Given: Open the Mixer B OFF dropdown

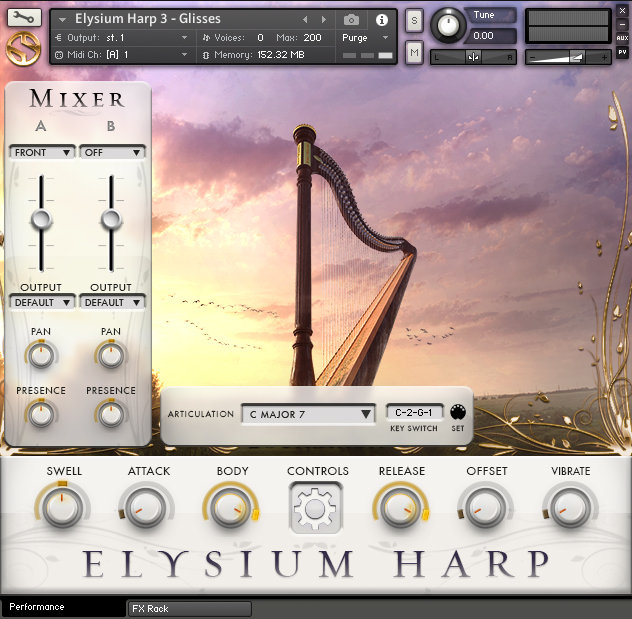Looking at the screenshot, I should click(112, 152).
